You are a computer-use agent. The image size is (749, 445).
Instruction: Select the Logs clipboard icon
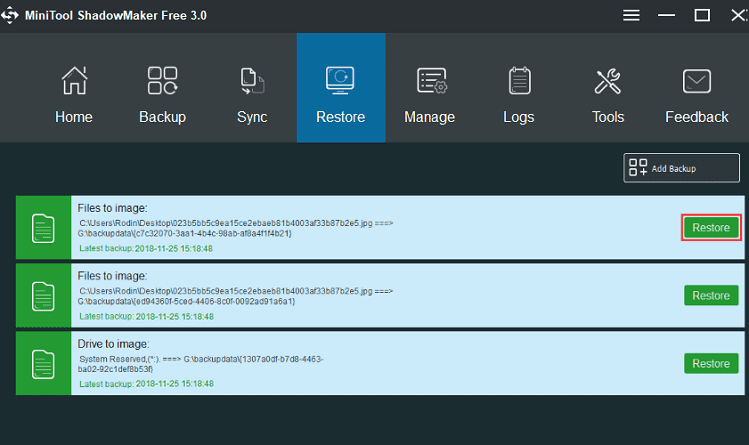(x=519, y=80)
